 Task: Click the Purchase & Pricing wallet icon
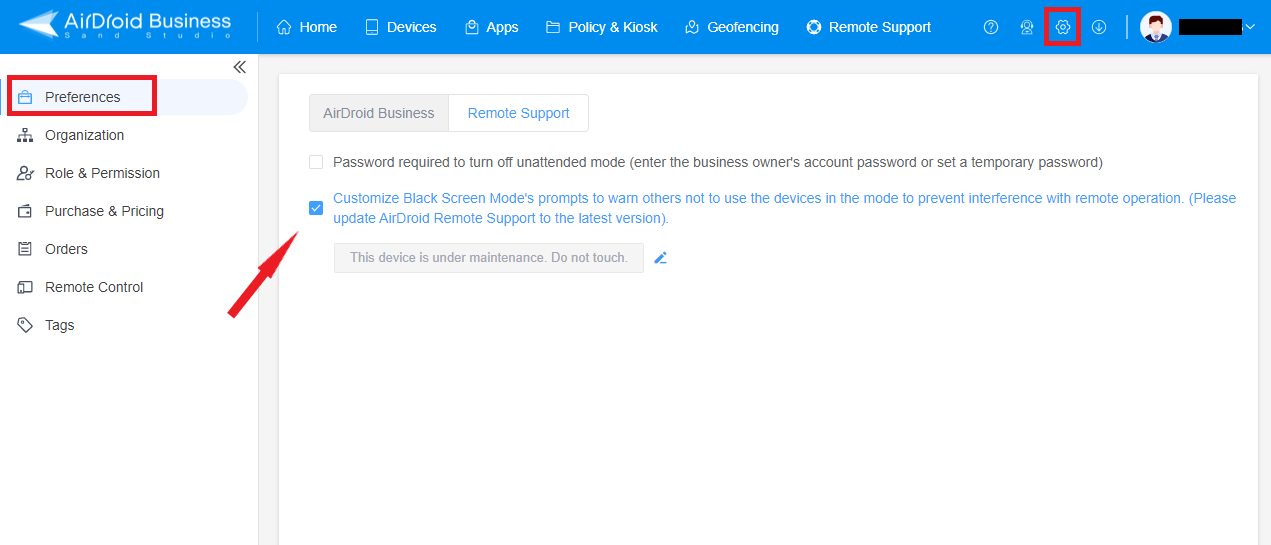click(25, 211)
